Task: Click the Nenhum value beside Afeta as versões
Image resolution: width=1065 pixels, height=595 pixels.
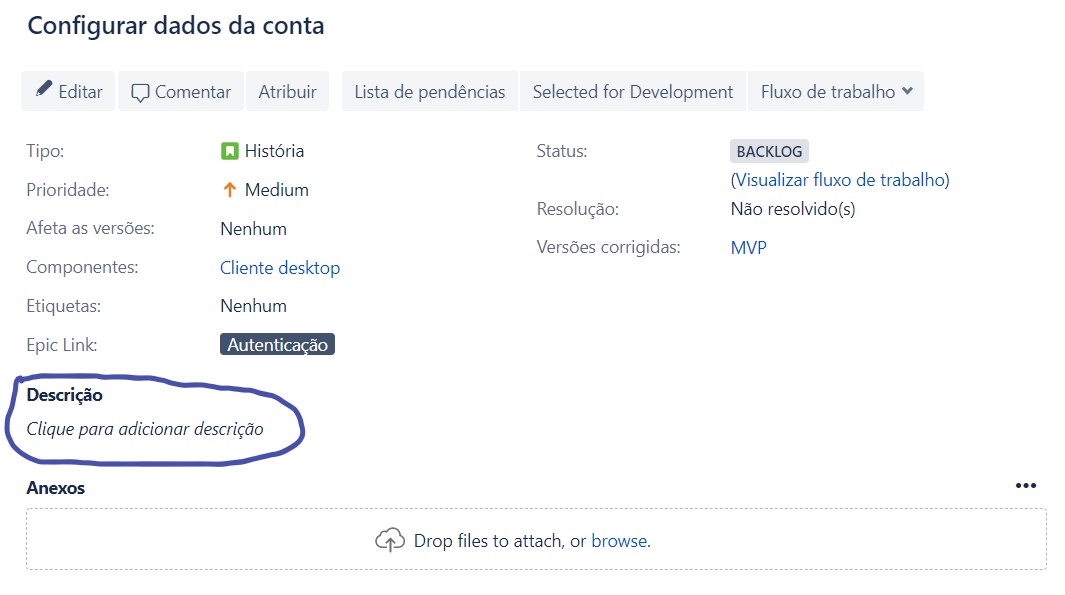Action: tap(253, 229)
